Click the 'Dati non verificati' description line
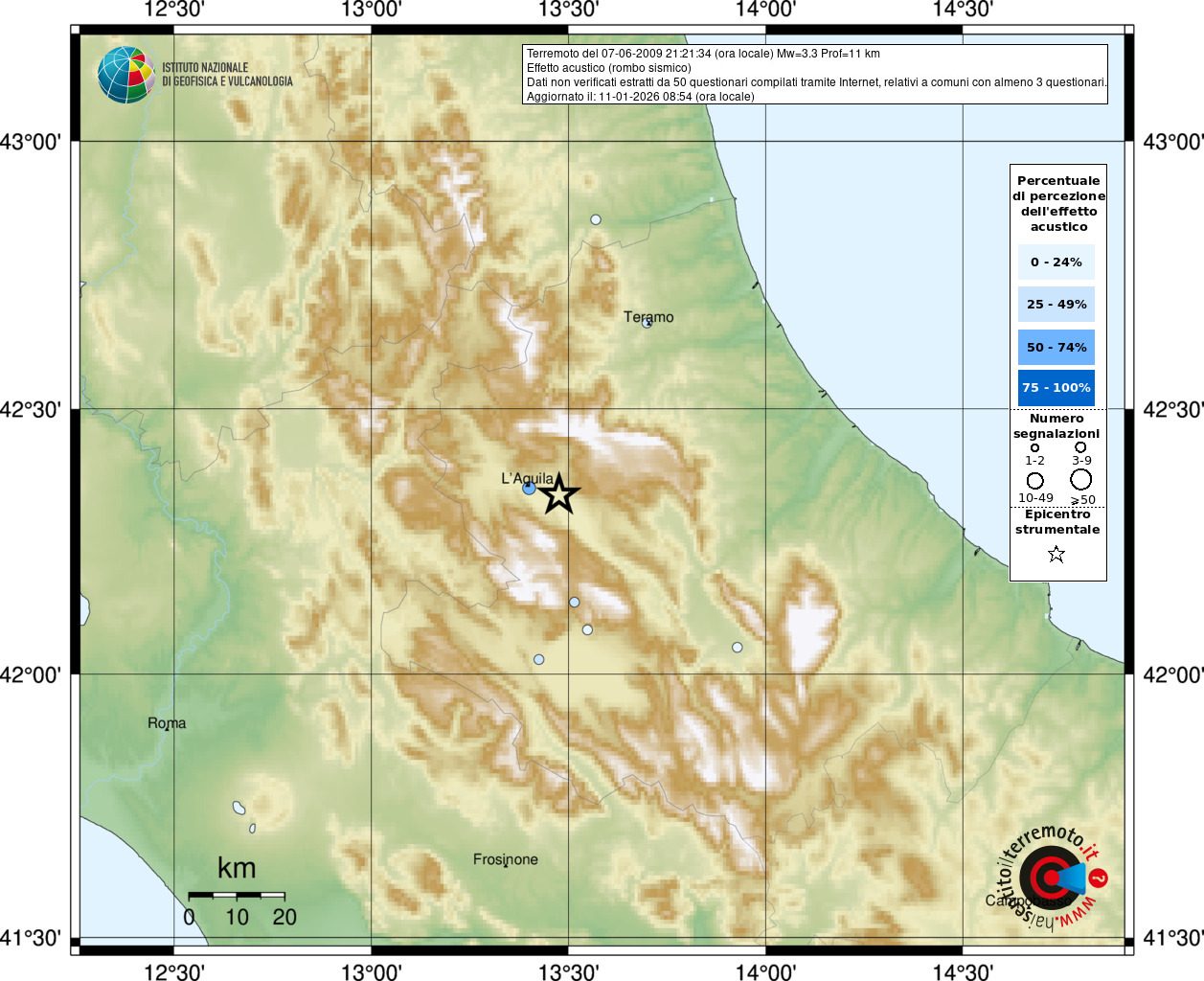 816,82
